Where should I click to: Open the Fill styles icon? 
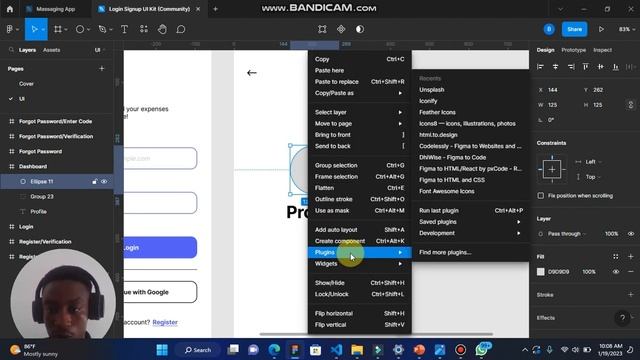616,256
